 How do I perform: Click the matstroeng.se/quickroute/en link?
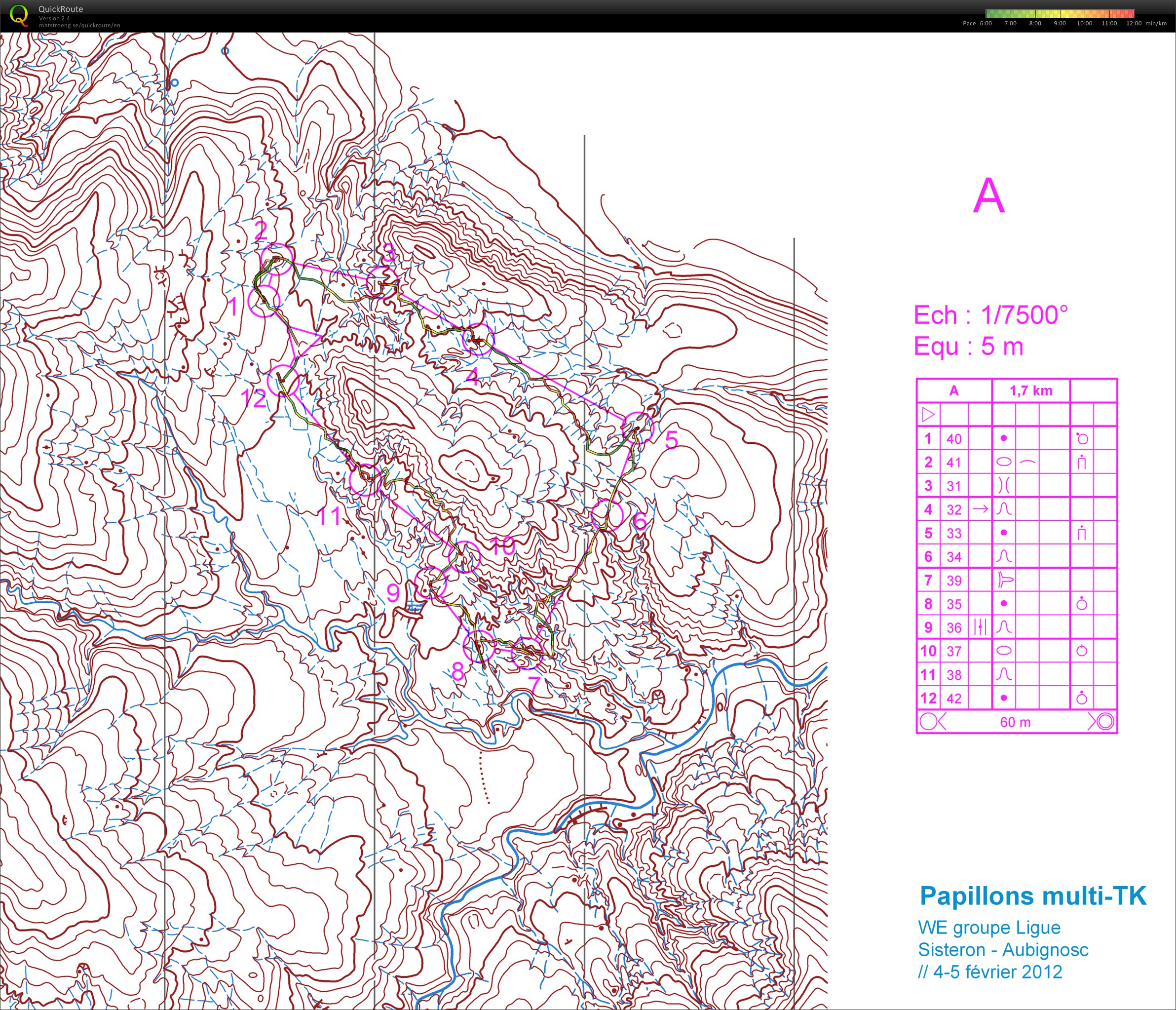[79, 25]
